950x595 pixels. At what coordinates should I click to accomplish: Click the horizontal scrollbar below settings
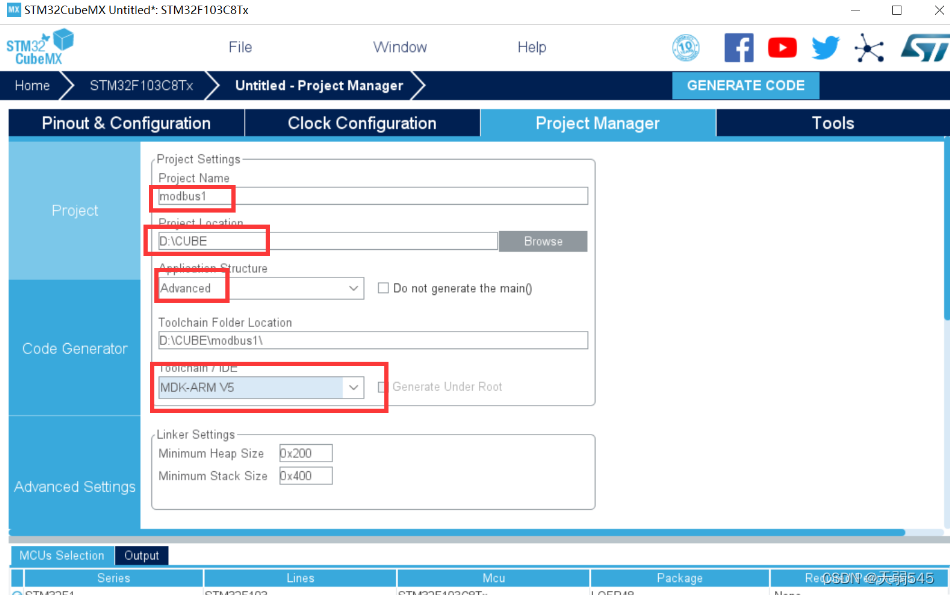[x=457, y=533]
